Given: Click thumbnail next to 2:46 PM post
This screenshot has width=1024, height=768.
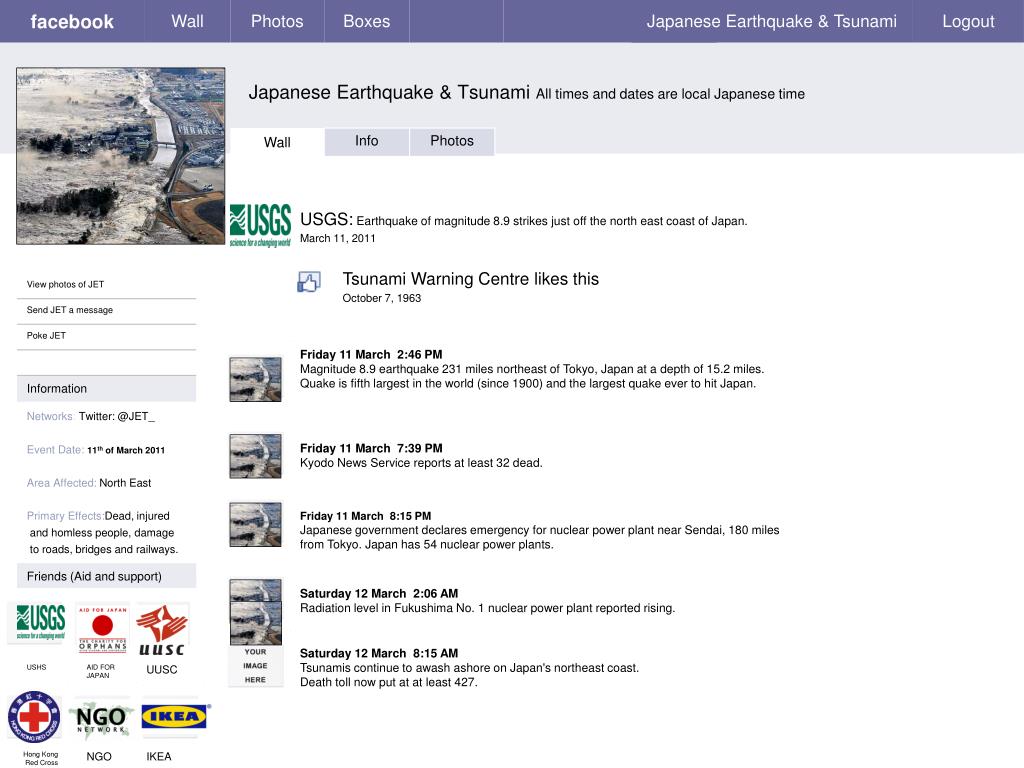Looking at the screenshot, I should click(x=255, y=379).
